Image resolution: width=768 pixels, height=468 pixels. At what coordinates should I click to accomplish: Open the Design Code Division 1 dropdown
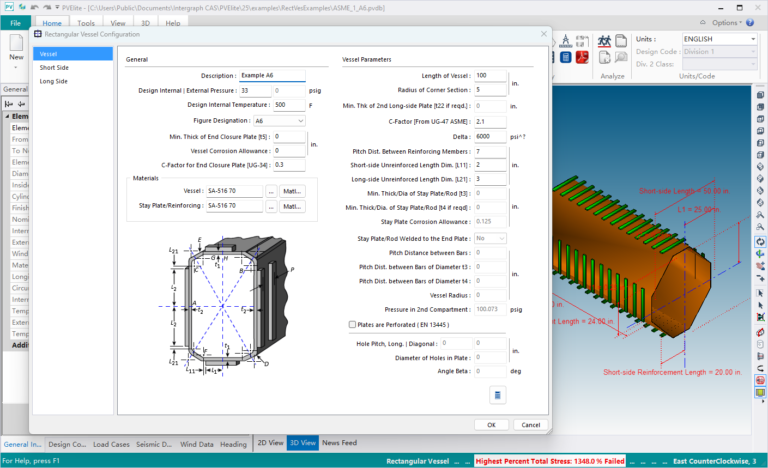pos(720,51)
